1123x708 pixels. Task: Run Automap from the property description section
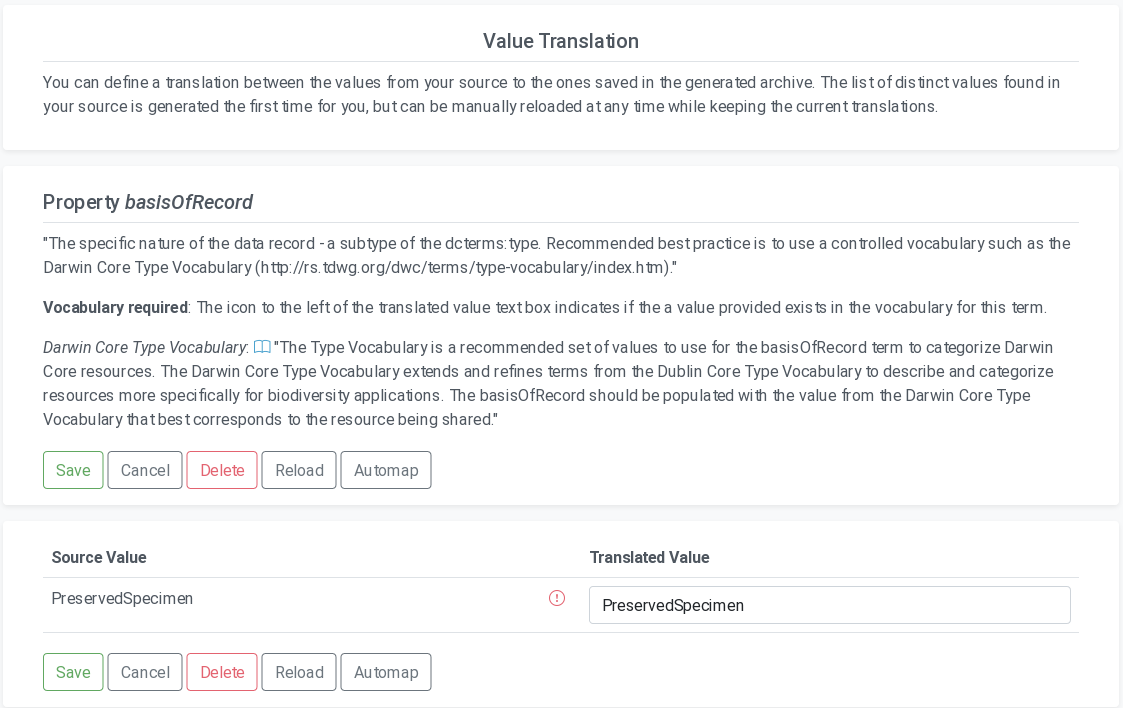click(x=386, y=470)
